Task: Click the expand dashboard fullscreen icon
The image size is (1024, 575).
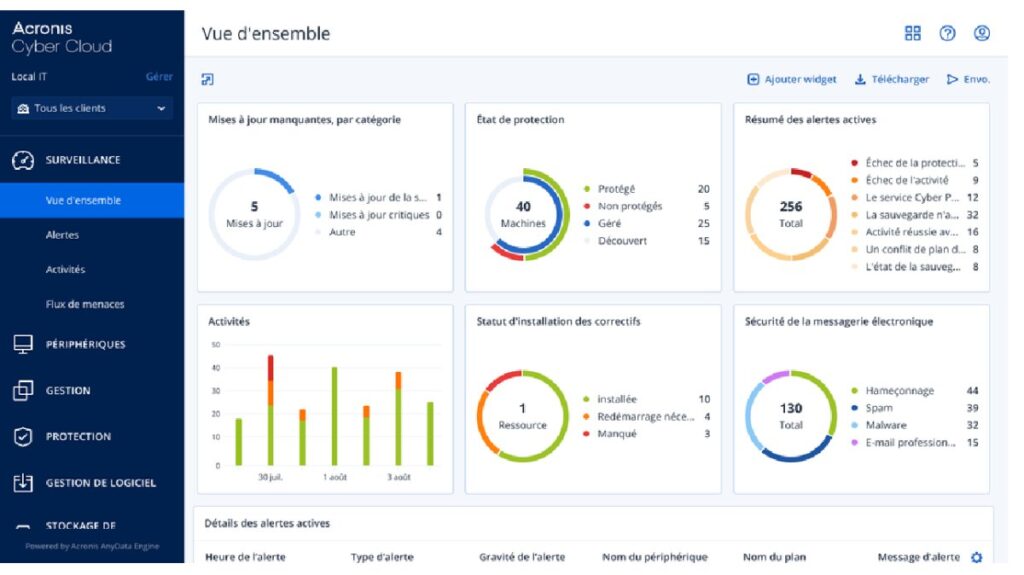Action: [x=208, y=80]
